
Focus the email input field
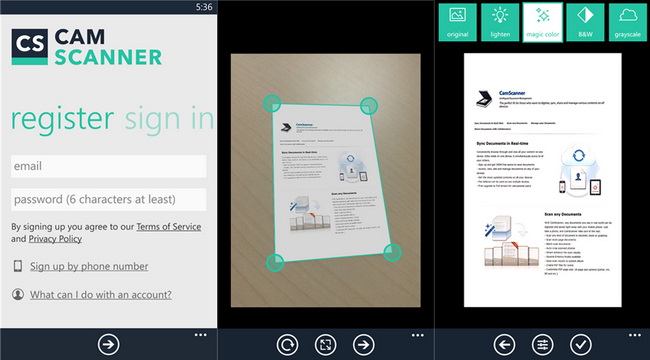(109, 166)
